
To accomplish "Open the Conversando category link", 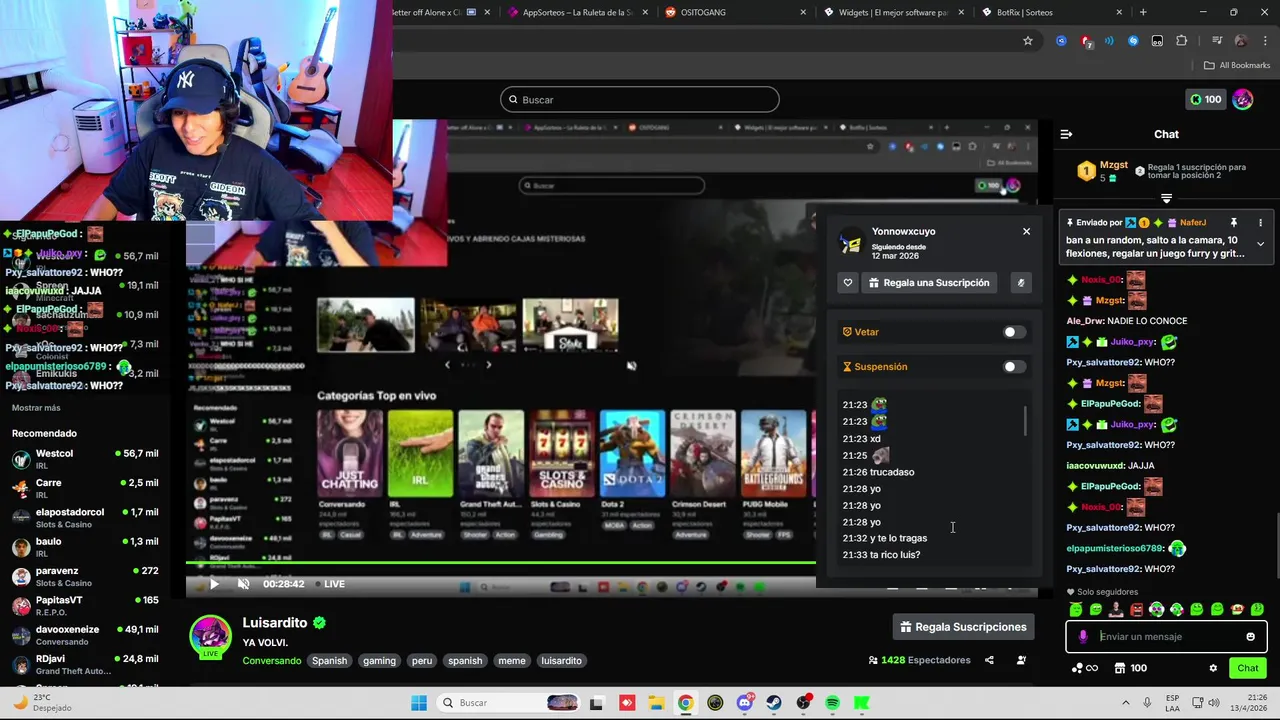I will tap(271, 661).
